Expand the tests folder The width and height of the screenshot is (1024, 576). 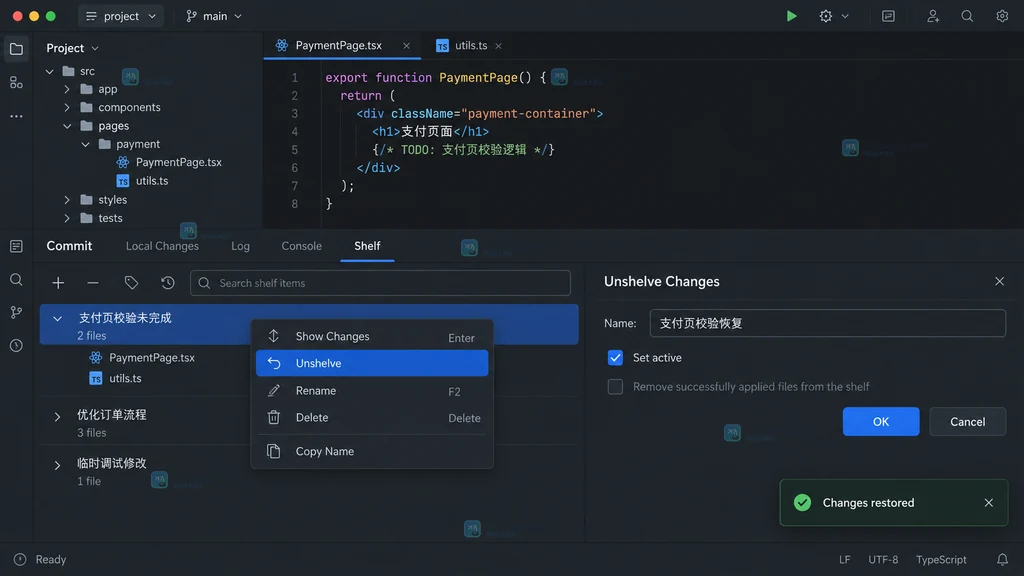click(67, 218)
